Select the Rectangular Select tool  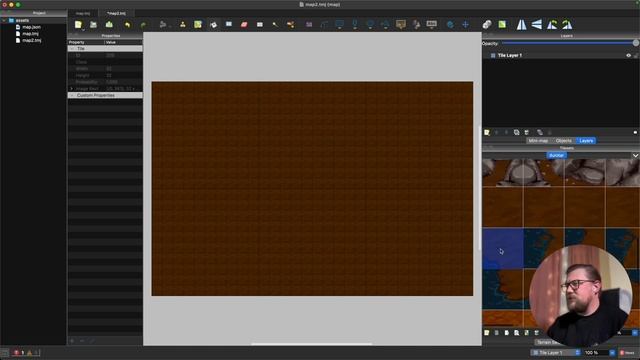tap(260, 24)
